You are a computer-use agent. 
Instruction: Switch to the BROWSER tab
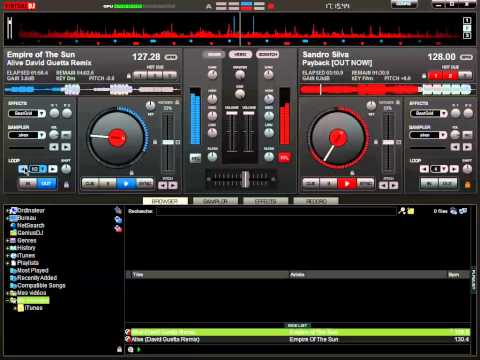tap(165, 201)
